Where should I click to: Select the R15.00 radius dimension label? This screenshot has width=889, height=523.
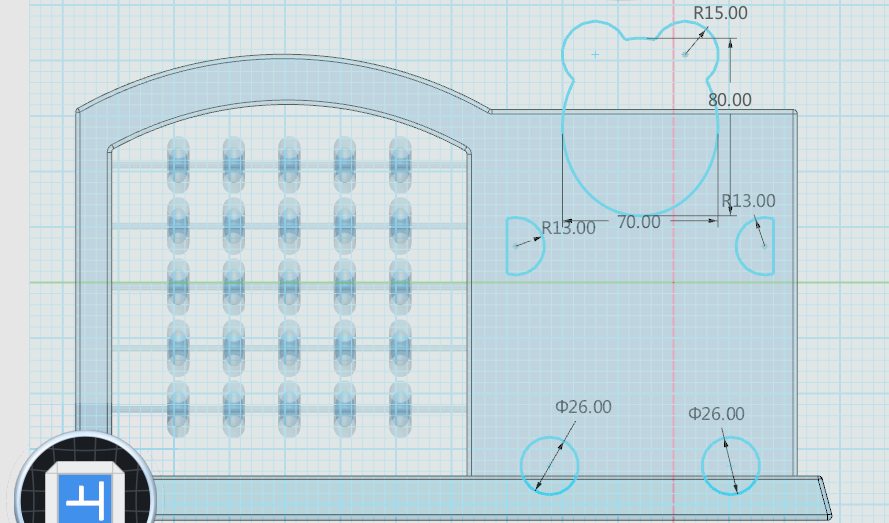720,13
